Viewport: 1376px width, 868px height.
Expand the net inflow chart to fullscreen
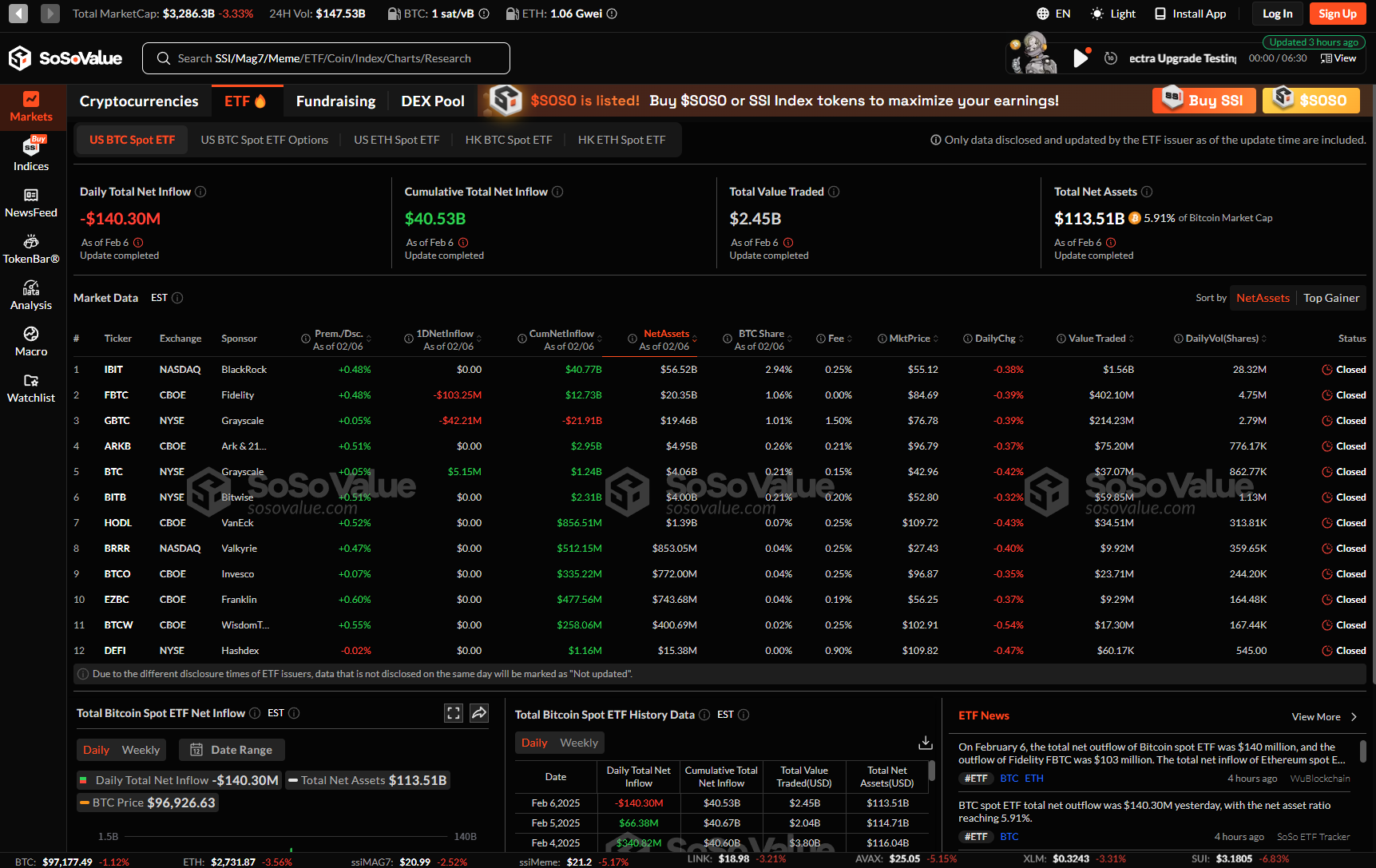454,713
